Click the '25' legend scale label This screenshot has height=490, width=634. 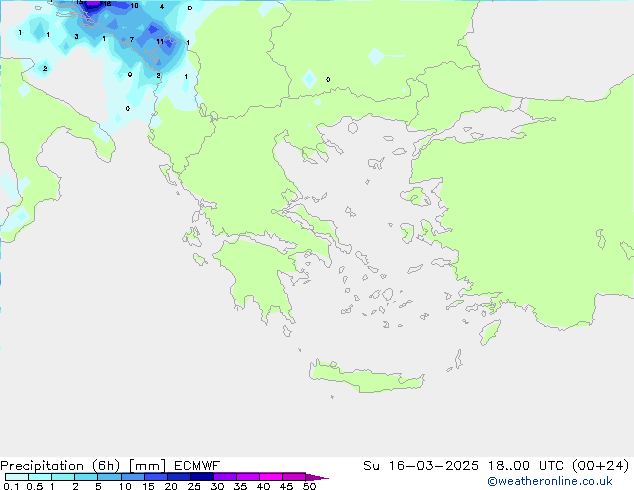coord(194,486)
